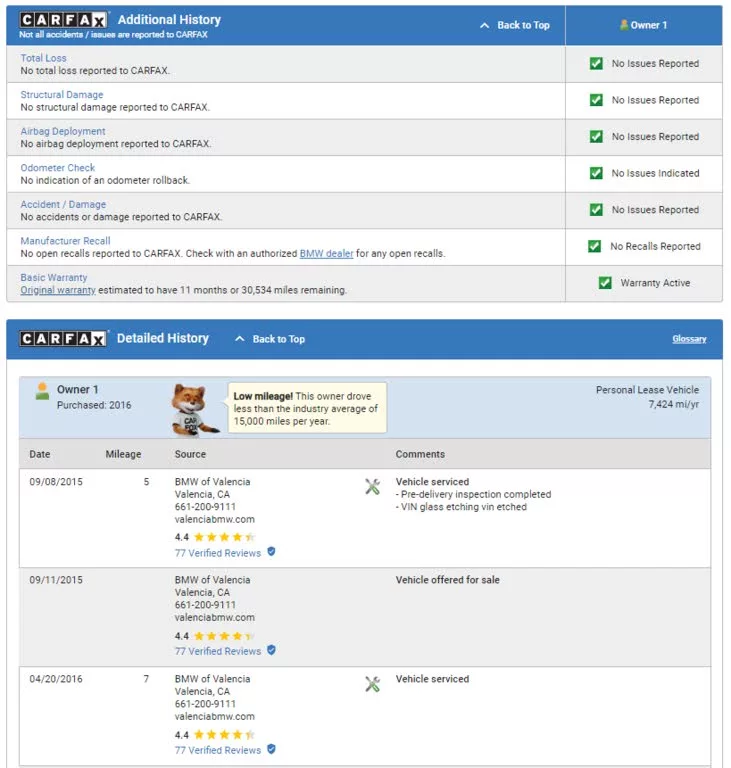Click the Owner 1 person icon in column header
The height and width of the screenshot is (768, 731).
pos(624,25)
